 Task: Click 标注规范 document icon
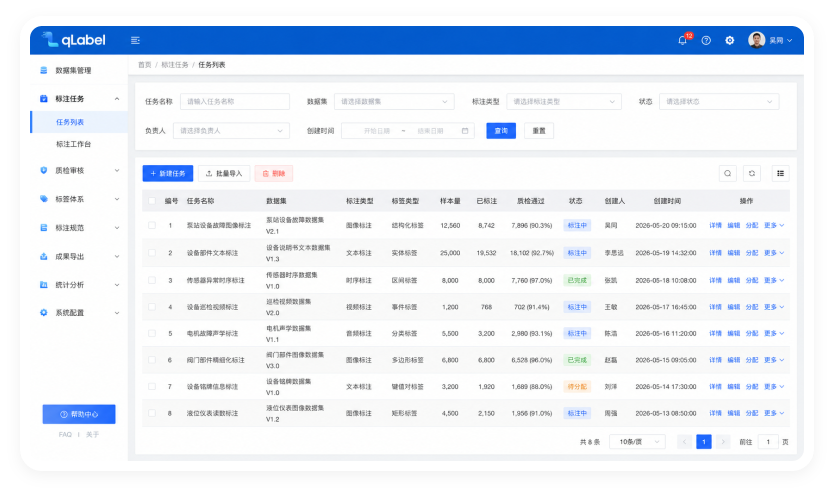point(44,228)
